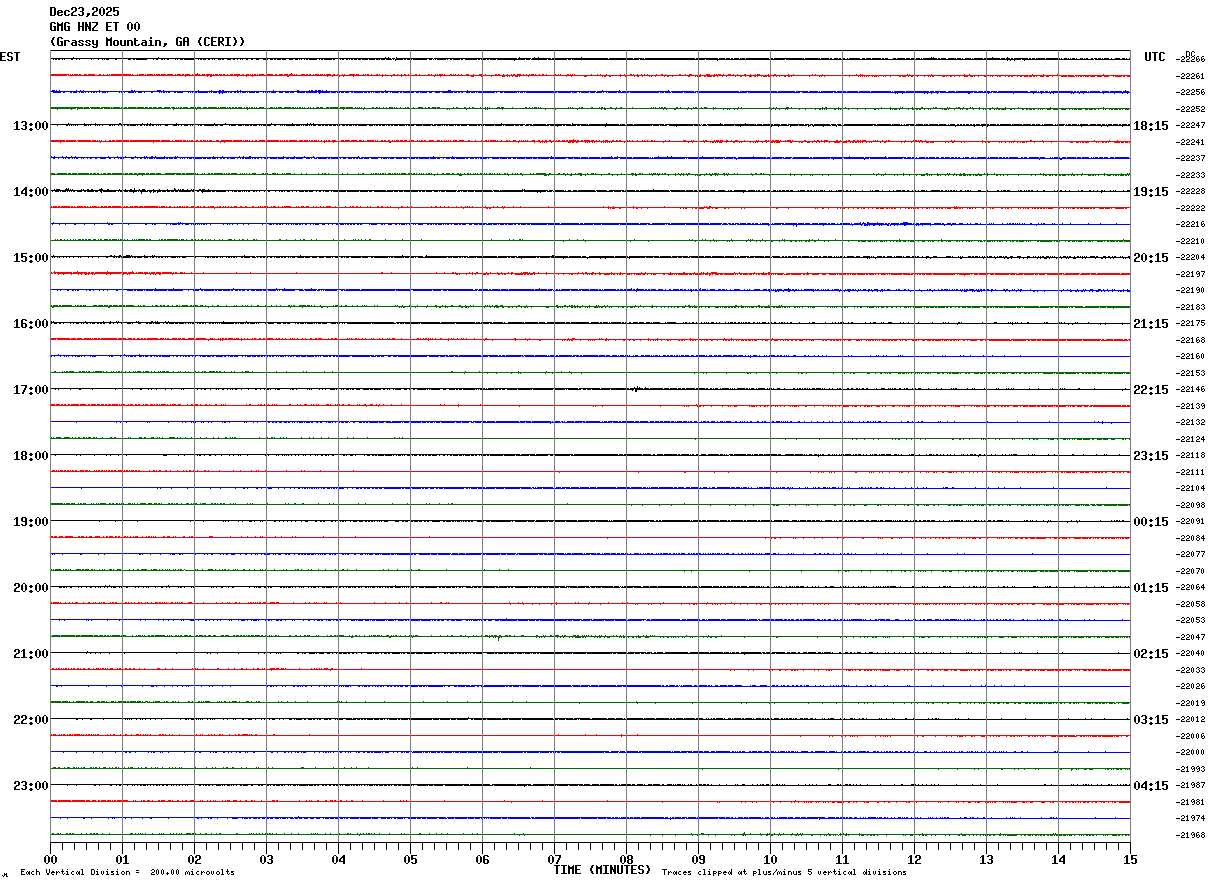The height and width of the screenshot is (886, 1210).
Task: Click the 23:00 EST hour label
Action: pyautogui.click(x=31, y=785)
